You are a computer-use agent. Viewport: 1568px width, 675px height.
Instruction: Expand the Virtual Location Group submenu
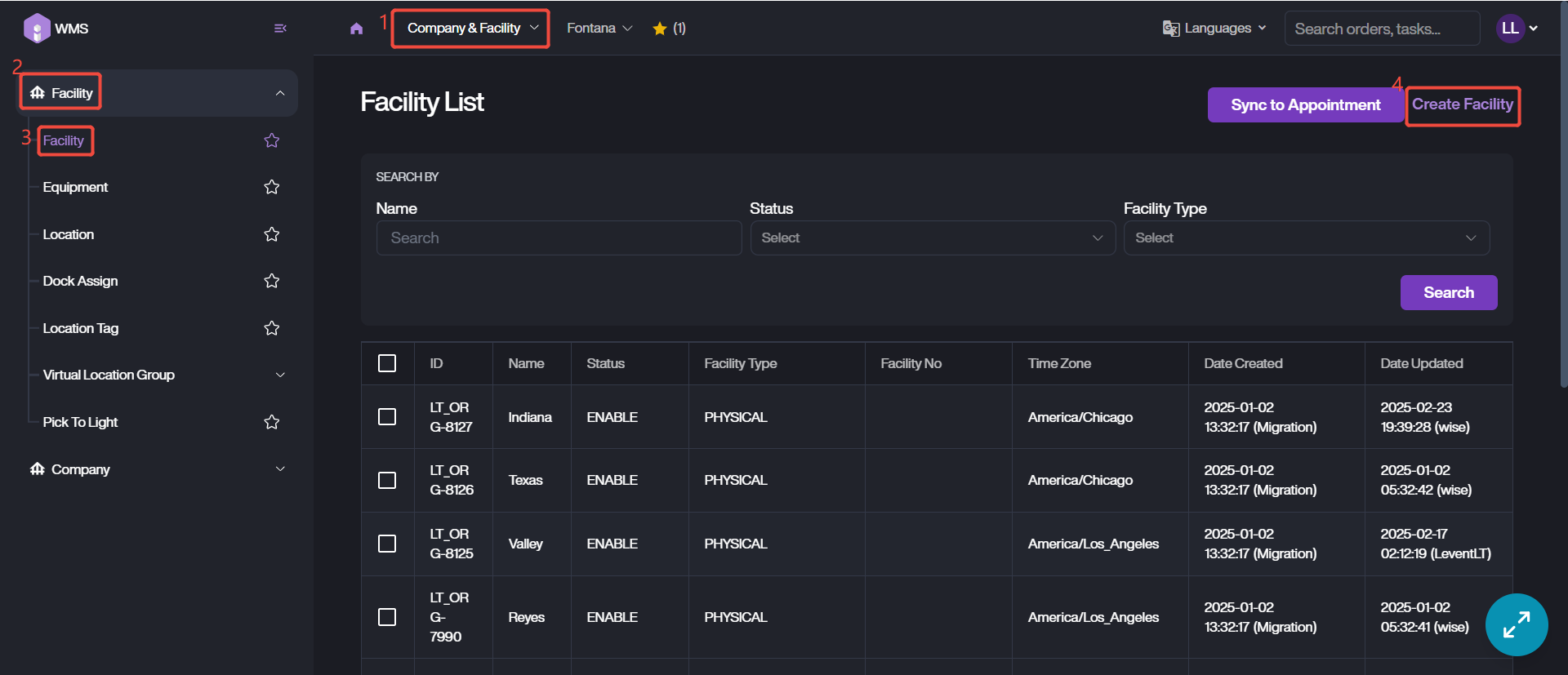[x=279, y=375]
